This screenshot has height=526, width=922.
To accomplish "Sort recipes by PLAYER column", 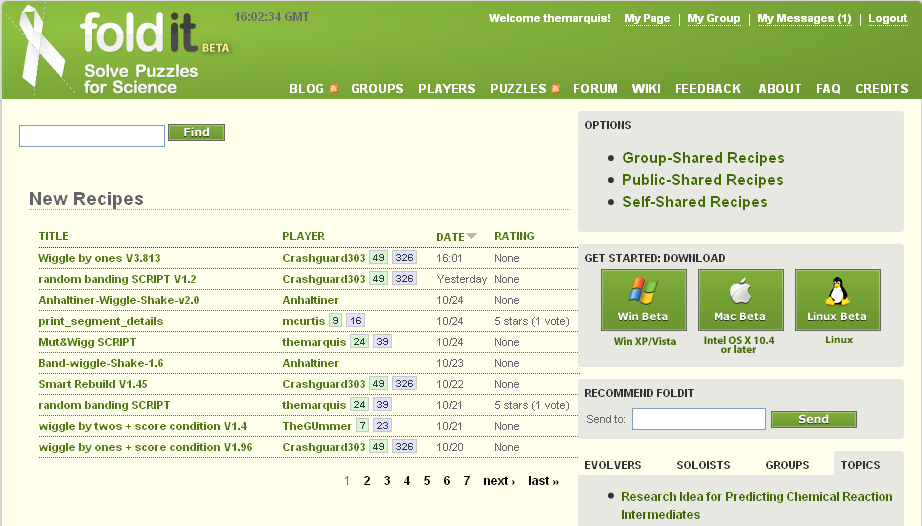I will [303, 236].
